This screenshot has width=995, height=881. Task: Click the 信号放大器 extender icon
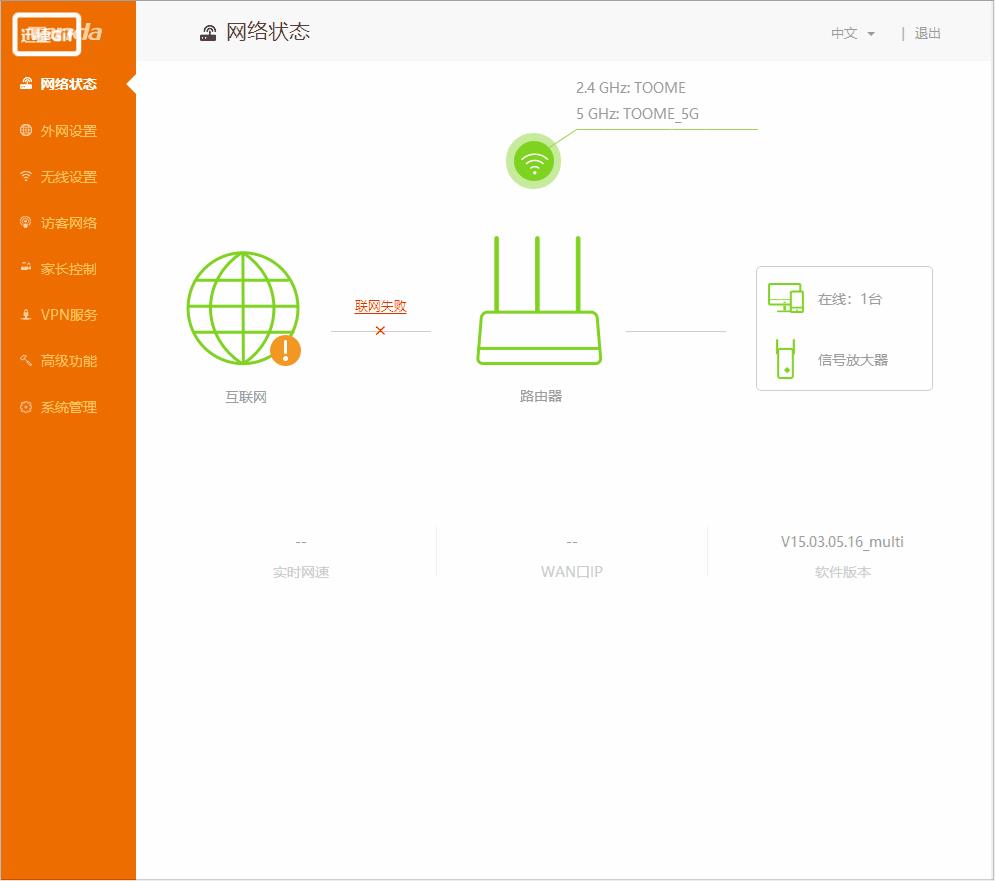(786, 359)
